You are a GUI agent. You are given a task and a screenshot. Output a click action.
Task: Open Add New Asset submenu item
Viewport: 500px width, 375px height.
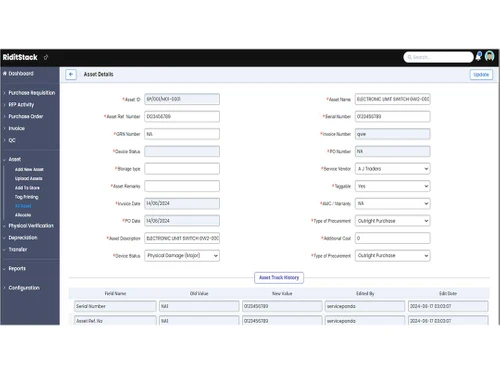pyautogui.click(x=29, y=169)
